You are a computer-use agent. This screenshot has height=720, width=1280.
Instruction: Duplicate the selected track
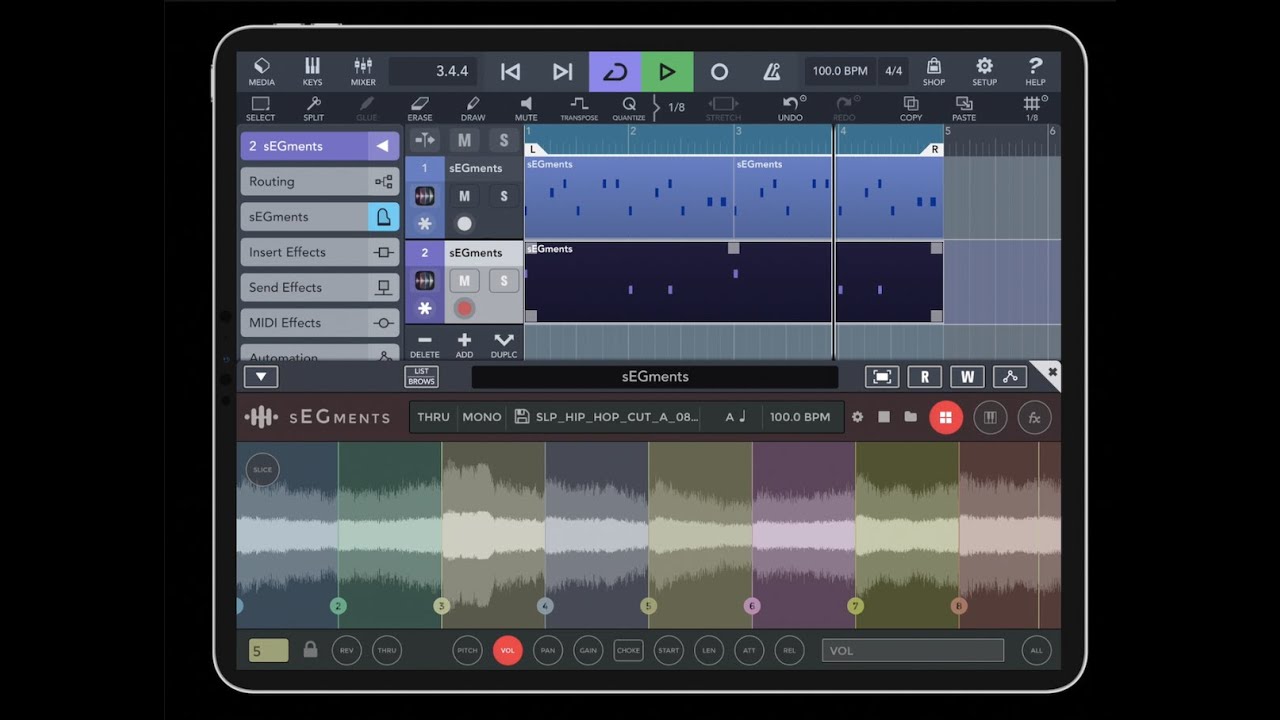[504, 345]
